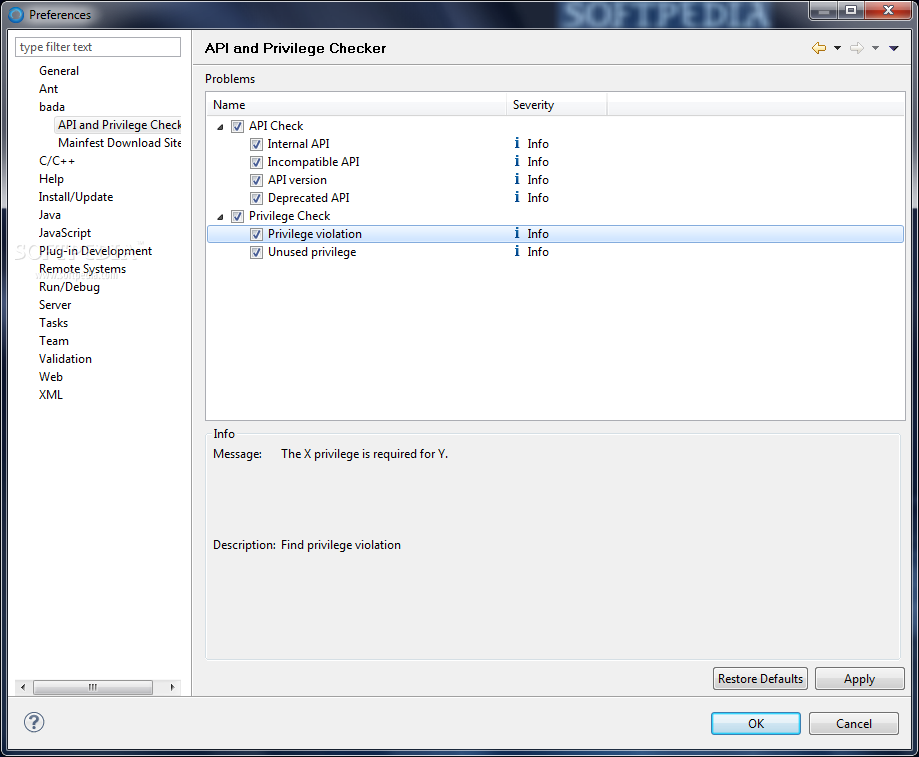This screenshot has height=757, width=919.
Task: Click the sidebar scroll right arrow
Action: click(x=172, y=687)
